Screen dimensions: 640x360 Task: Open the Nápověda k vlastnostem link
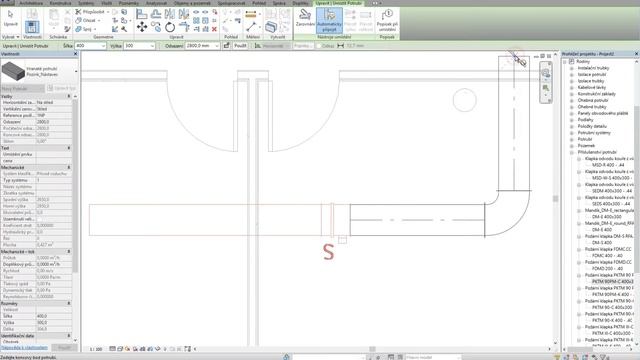point(24,348)
